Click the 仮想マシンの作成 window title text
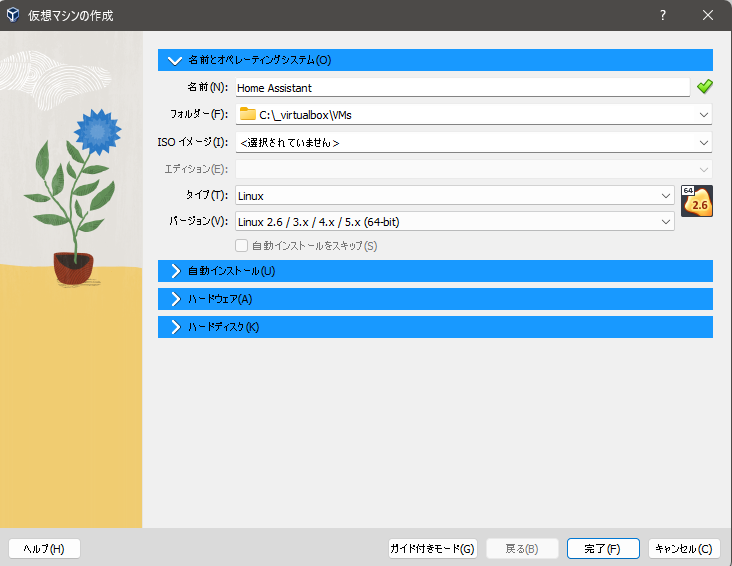732x566 pixels. pos(70,15)
